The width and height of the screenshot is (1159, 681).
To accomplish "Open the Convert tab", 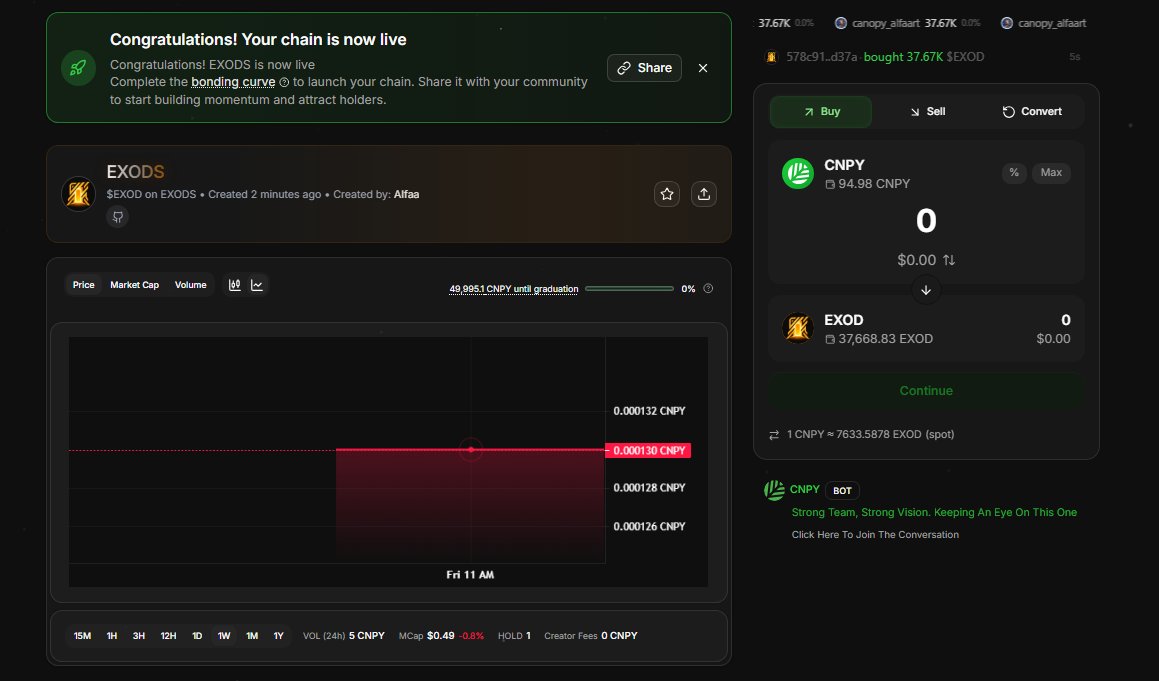I will pos(1033,111).
